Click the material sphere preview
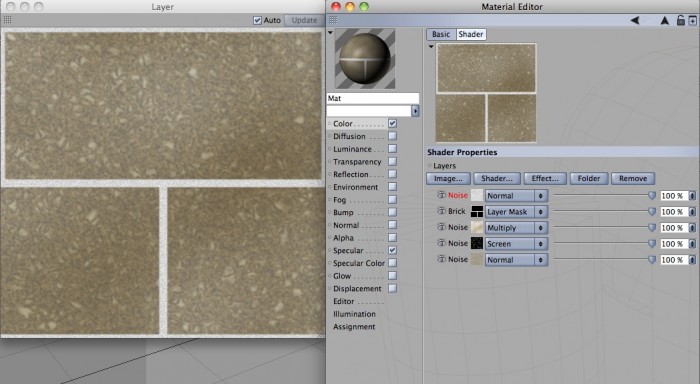This screenshot has height=384, width=700. (x=365, y=58)
